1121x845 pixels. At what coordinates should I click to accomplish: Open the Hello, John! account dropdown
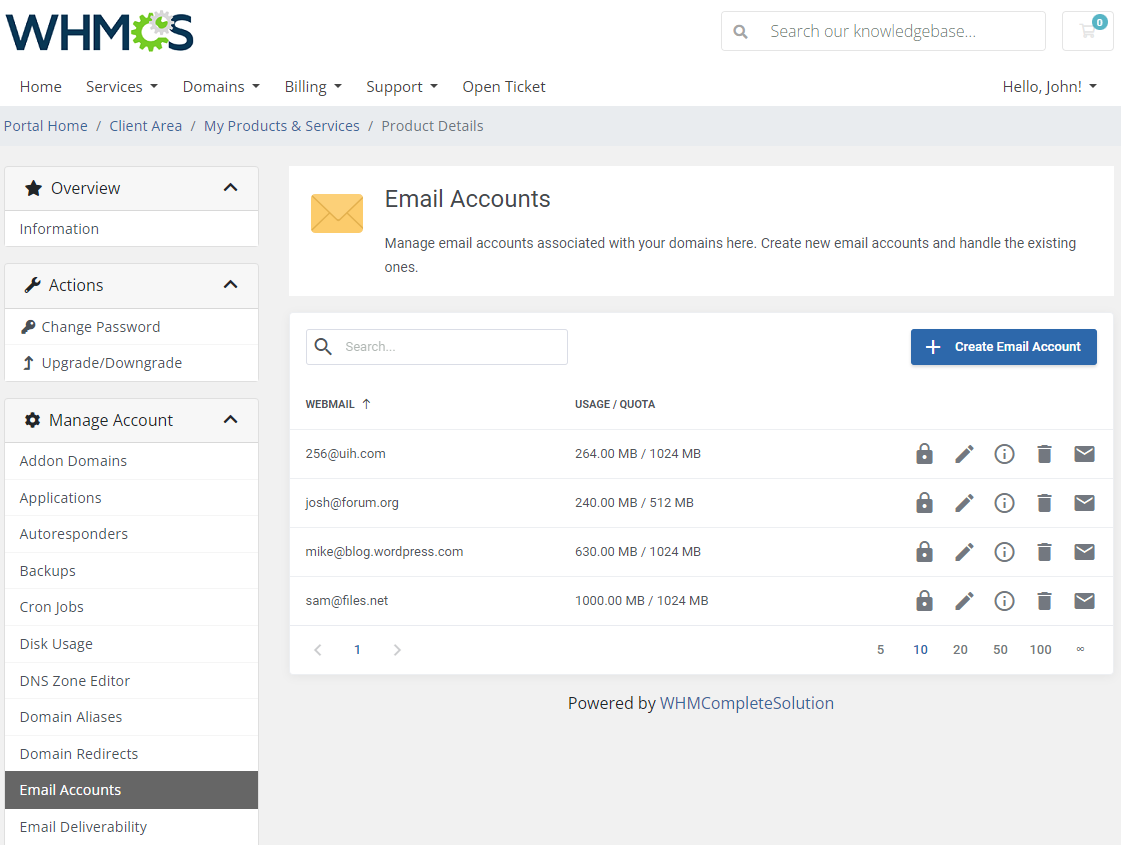click(1050, 87)
